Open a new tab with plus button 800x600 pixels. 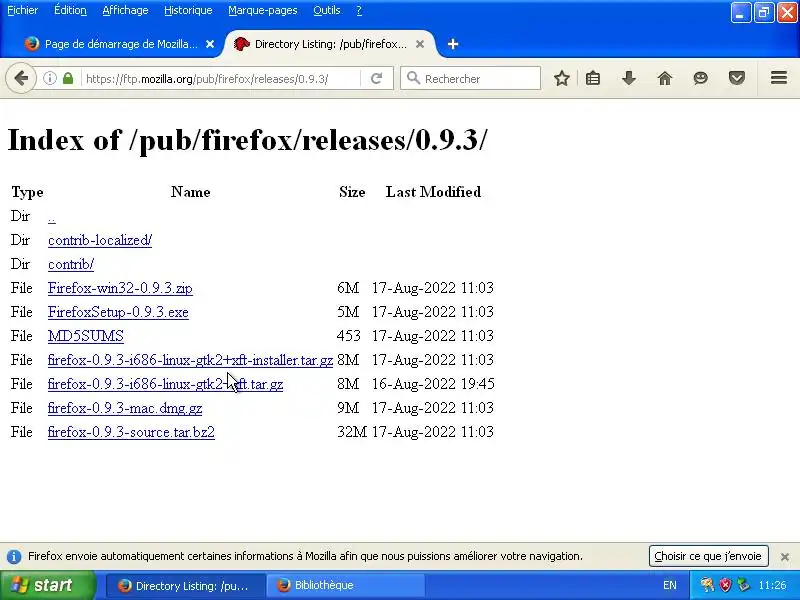(x=453, y=44)
